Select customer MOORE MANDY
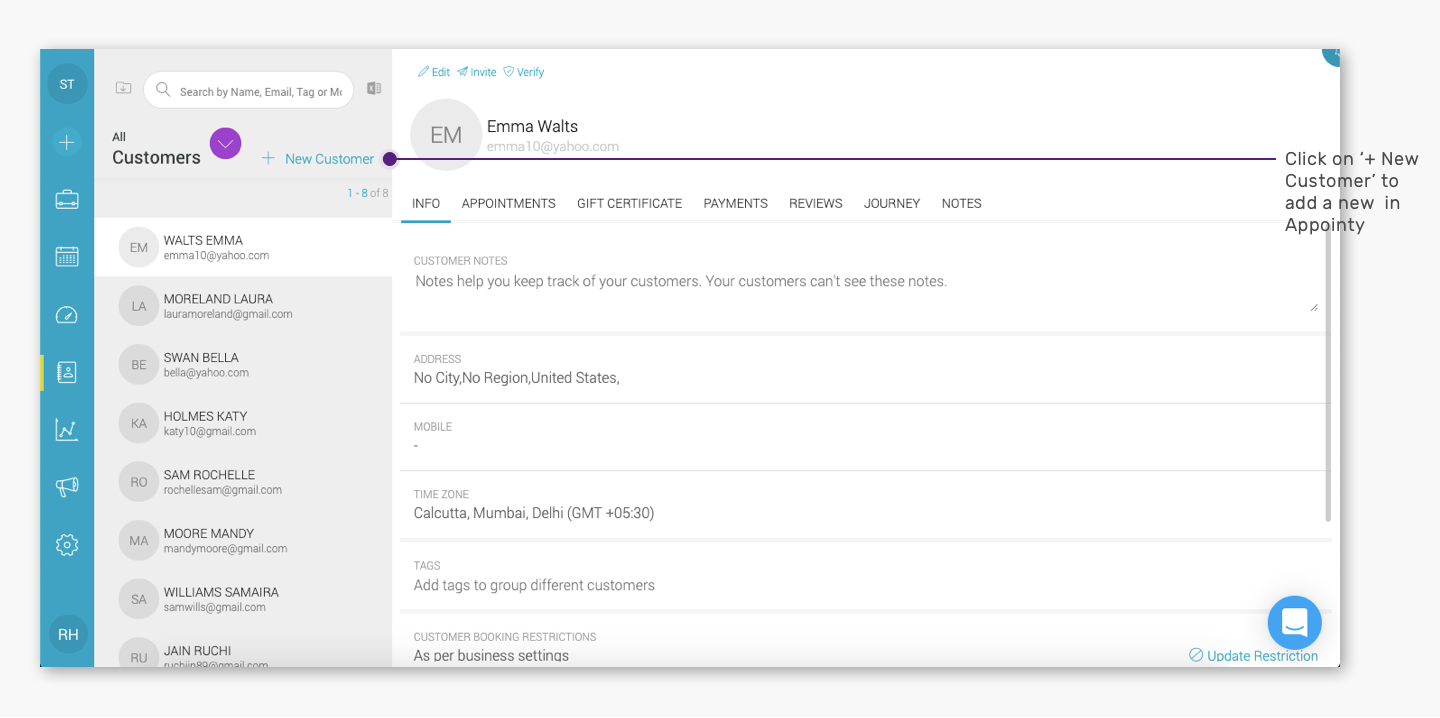Image resolution: width=1440 pixels, height=718 pixels. (x=243, y=540)
